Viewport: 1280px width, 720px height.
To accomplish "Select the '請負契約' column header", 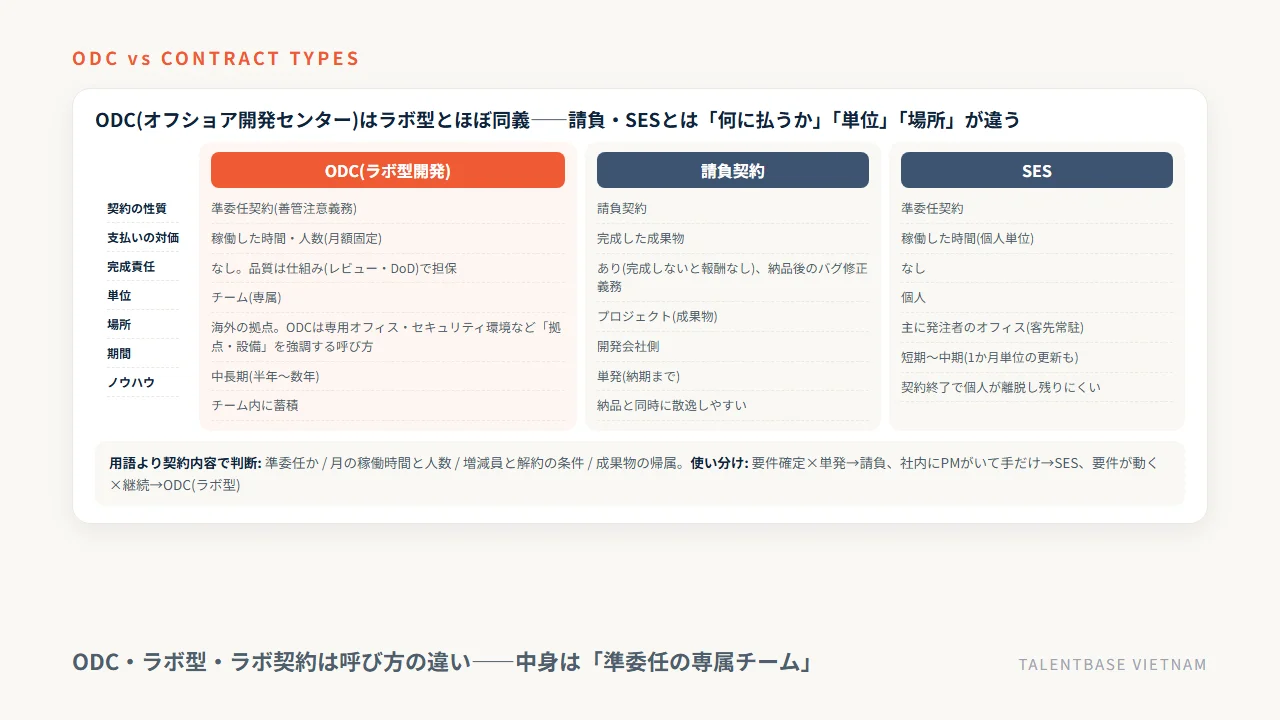I will pyautogui.click(x=733, y=170).
